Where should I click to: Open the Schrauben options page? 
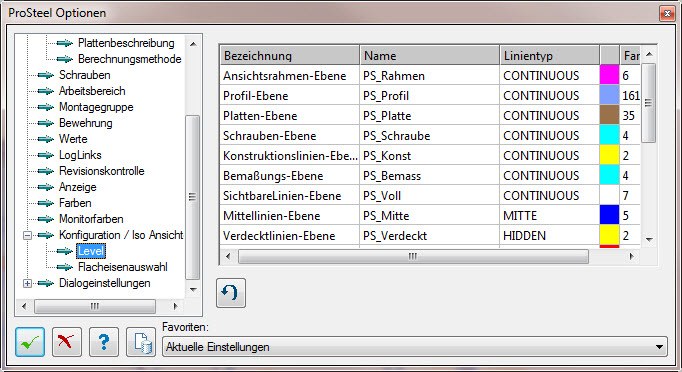84,75
